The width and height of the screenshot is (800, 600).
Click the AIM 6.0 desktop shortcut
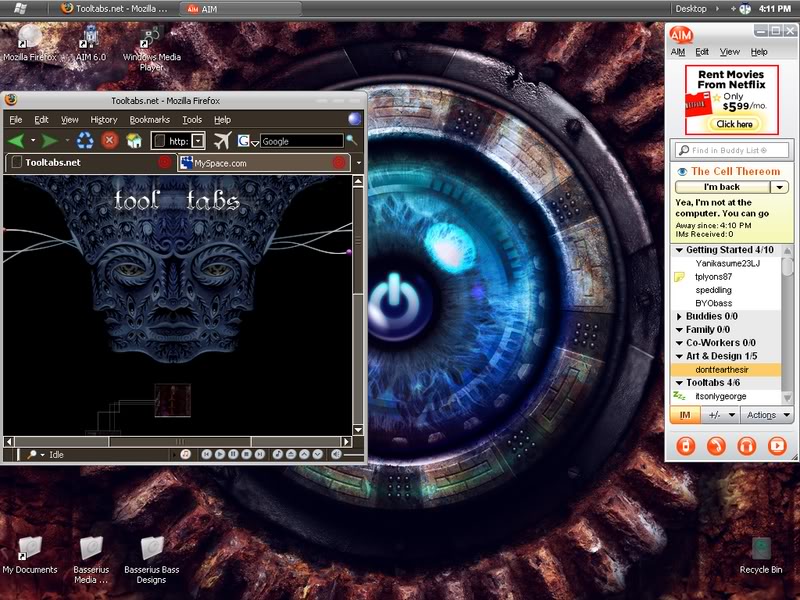coord(90,44)
